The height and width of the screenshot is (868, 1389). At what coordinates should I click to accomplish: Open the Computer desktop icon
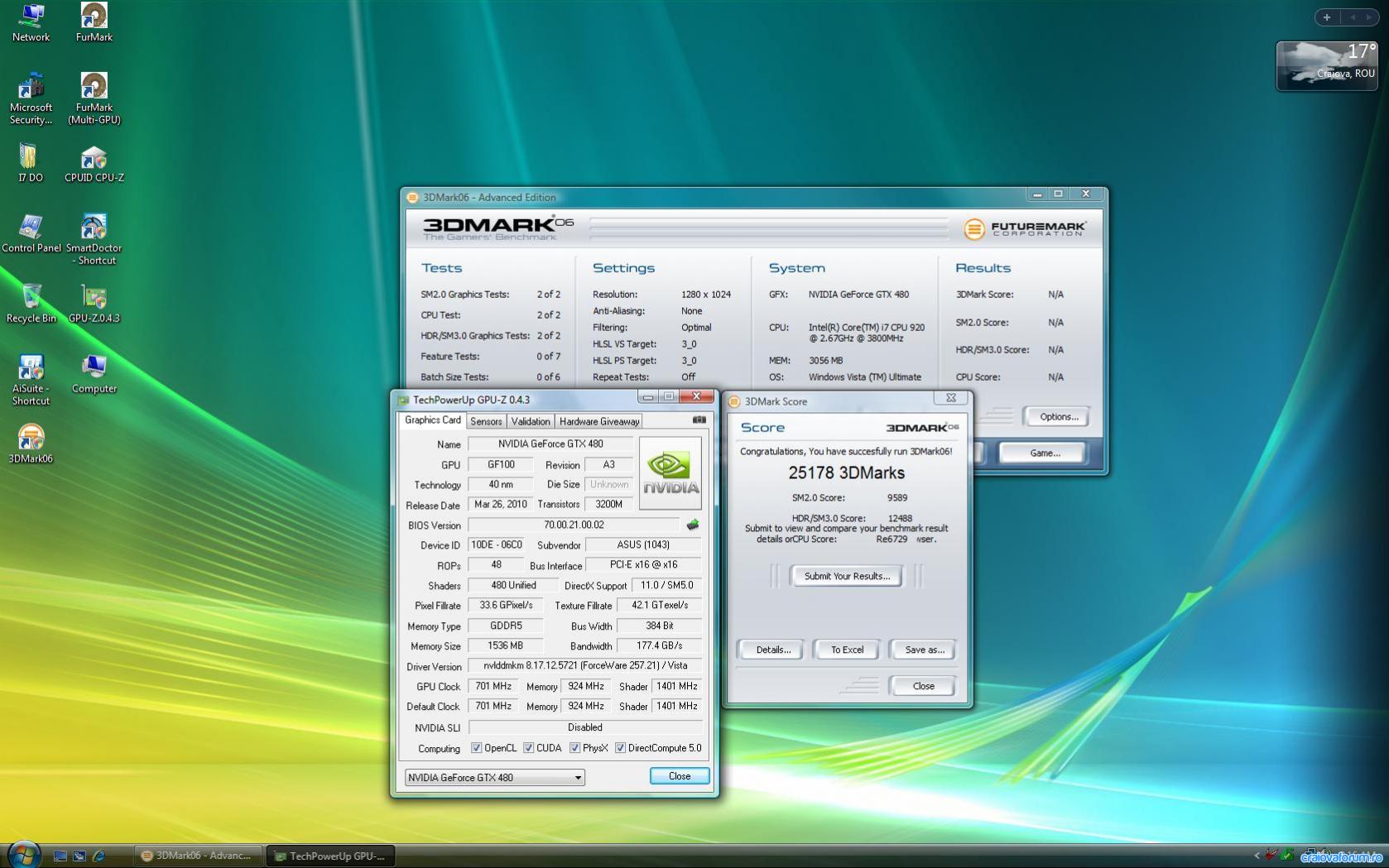tap(94, 374)
